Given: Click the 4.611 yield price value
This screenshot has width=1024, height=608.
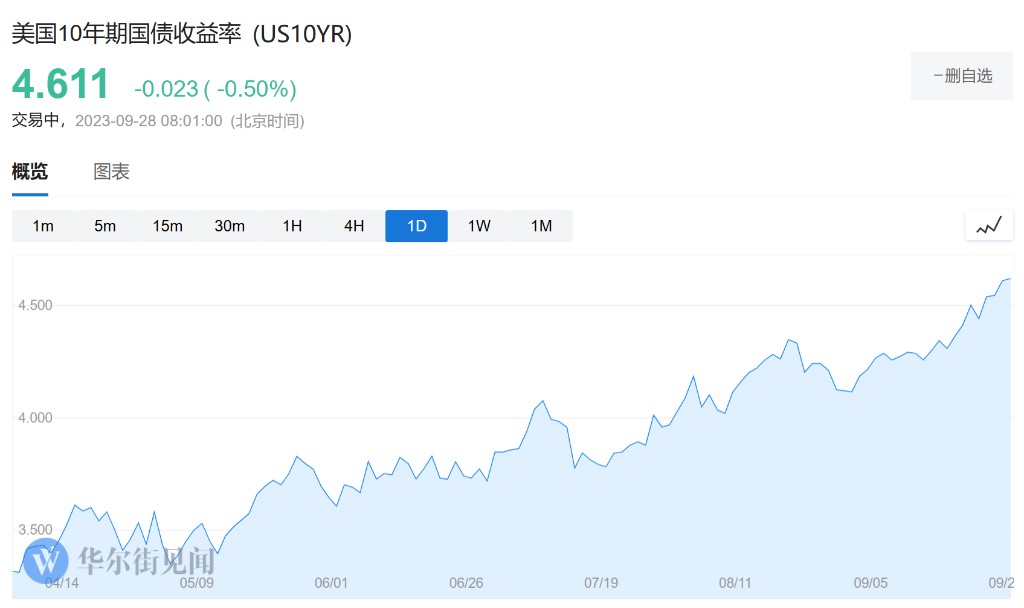Looking at the screenshot, I should (x=60, y=85).
